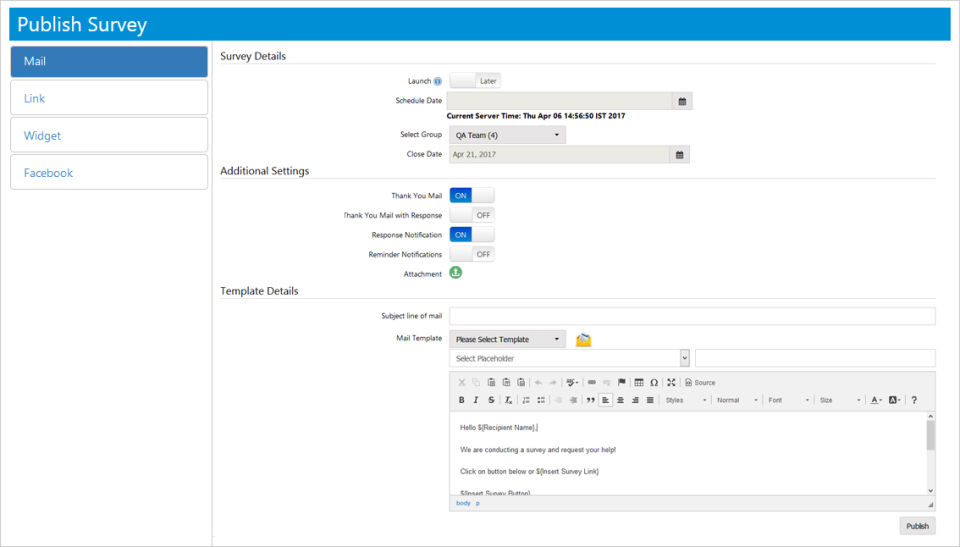Click the green Attachment upload icon
This screenshot has width=960, height=547.
pyautogui.click(x=456, y=273)
